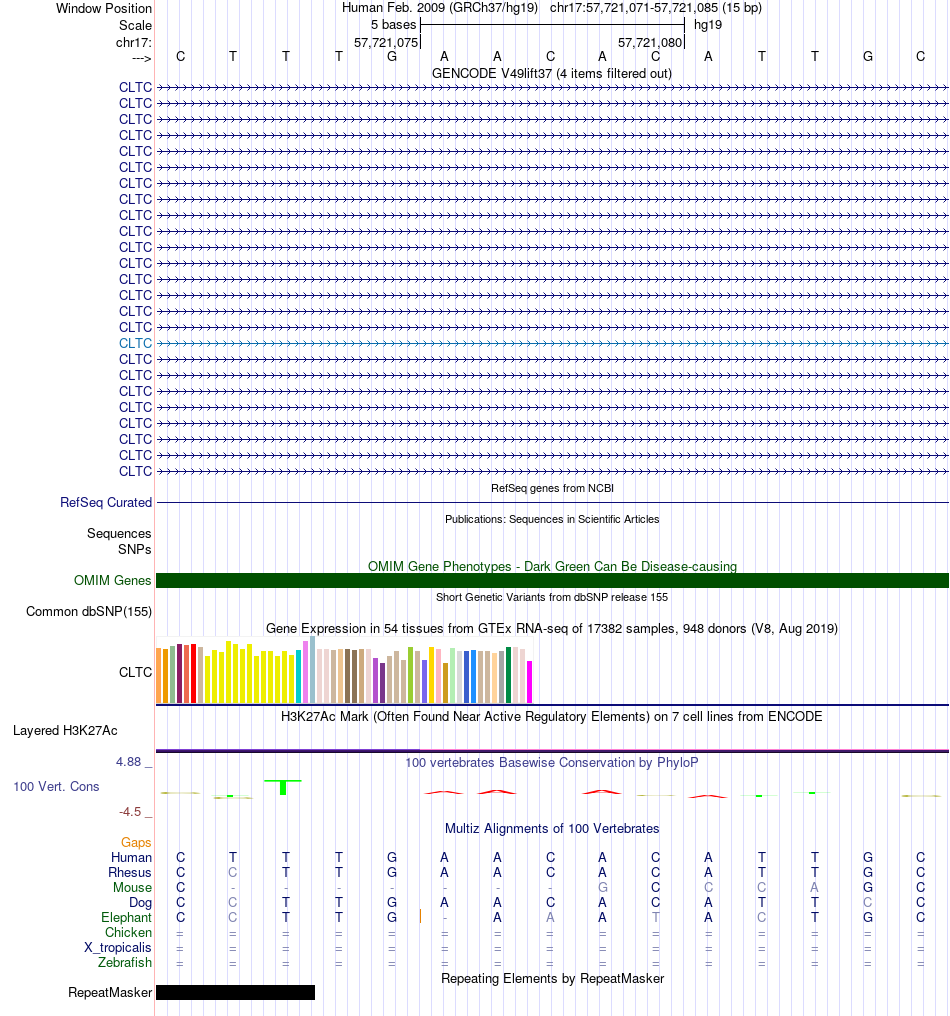This screenshot has height=1016, width=950.
Task: Open the GENCODE V49lift37 track title
Action: pyautogui.click(x=551, y=73)
